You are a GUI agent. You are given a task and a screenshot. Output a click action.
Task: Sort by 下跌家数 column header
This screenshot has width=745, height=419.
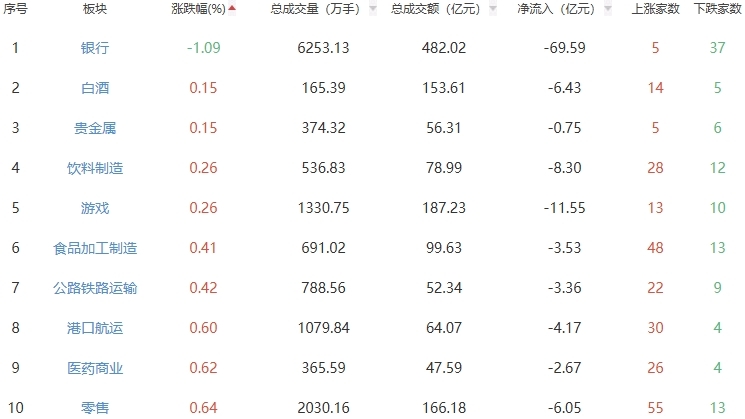pyautogui.click(x=716, y=9)
